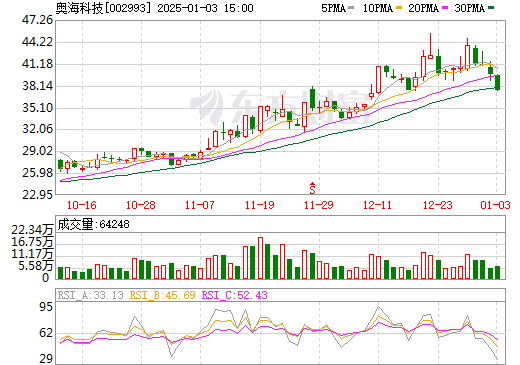520x365 pixels.
Task: Click the magenta 20PMA color swatch
Action: 445,8
